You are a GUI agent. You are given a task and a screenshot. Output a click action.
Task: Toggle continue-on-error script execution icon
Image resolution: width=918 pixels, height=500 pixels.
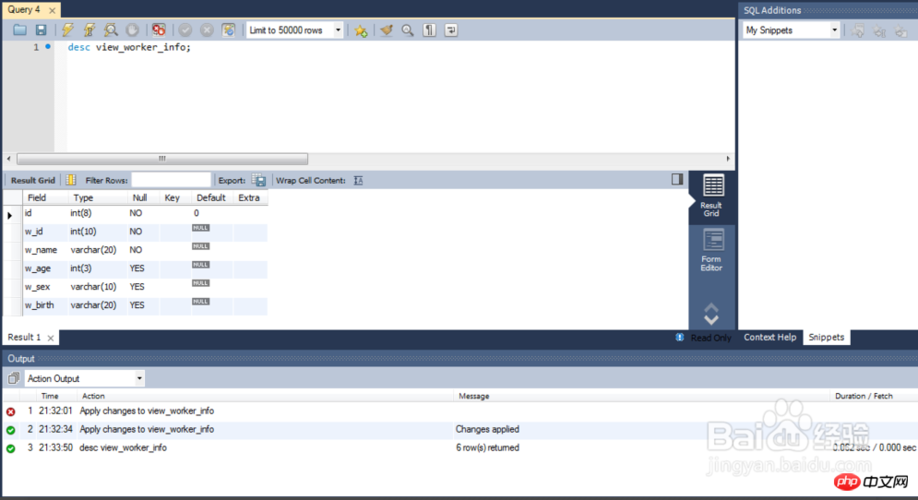point(159,30)
